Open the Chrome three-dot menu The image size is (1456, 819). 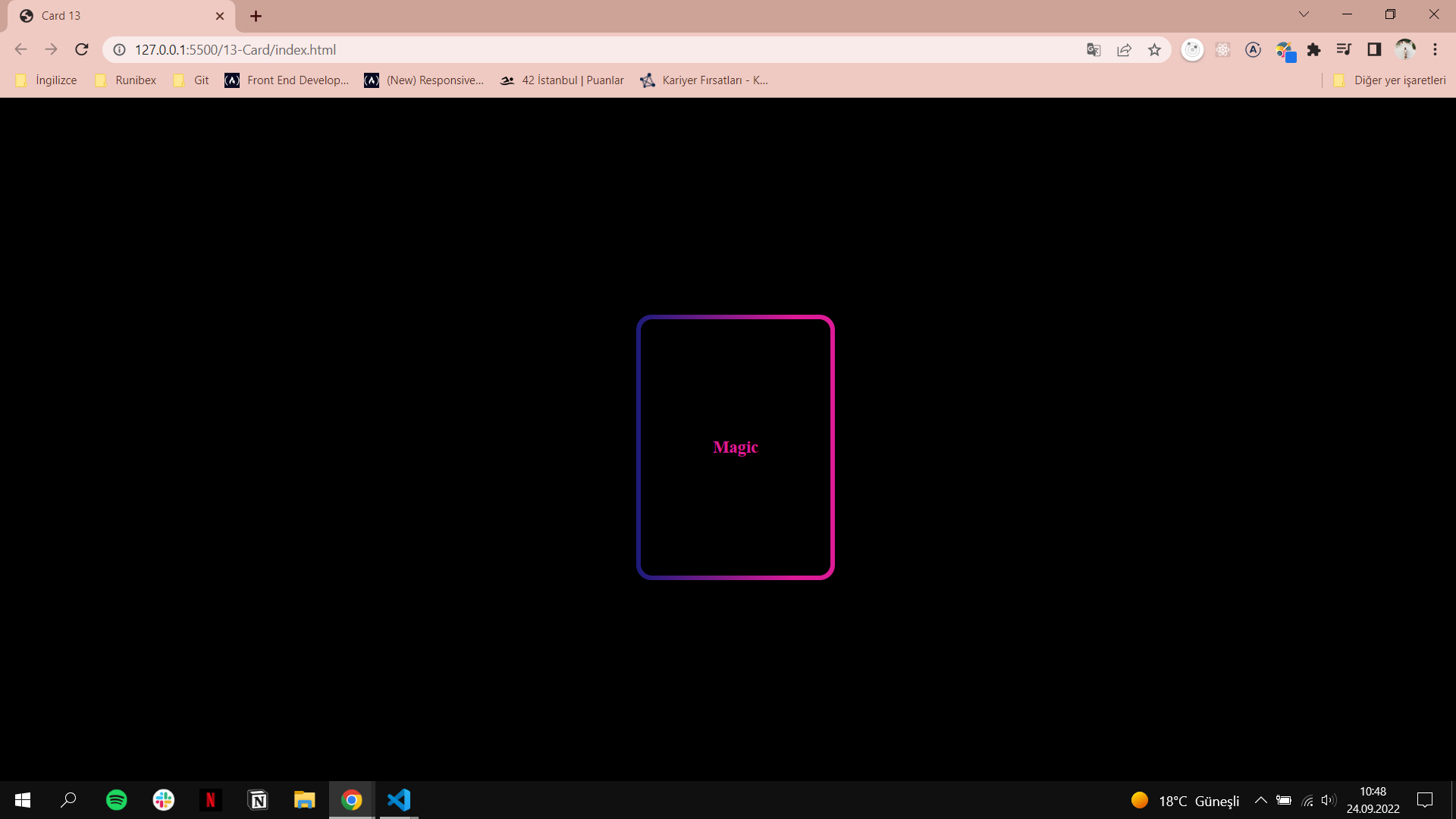(x=1436, y=49)
